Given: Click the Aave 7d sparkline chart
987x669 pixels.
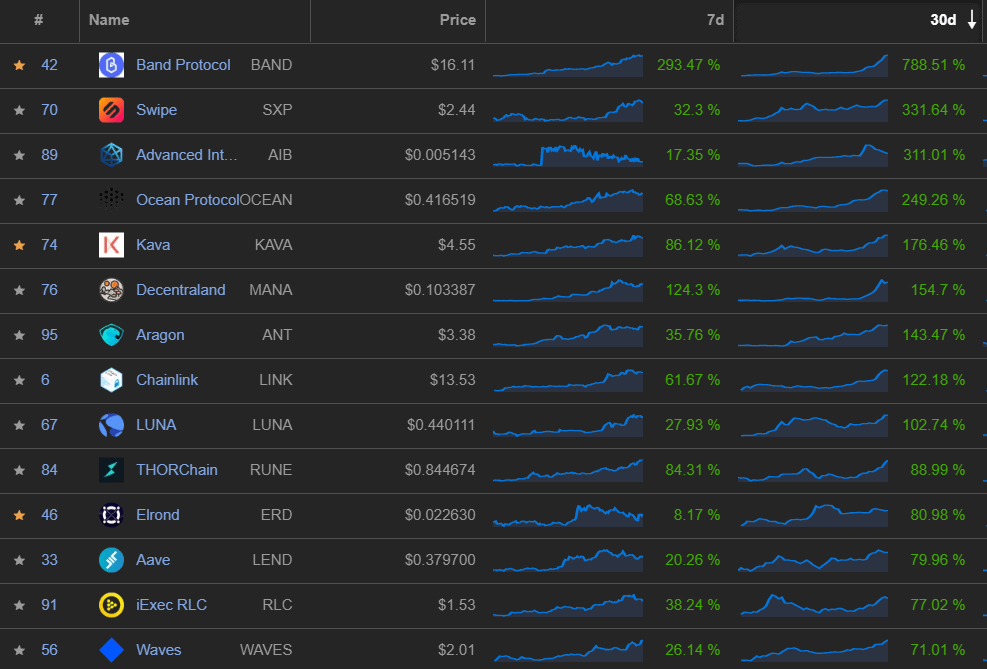Looking at the screenshot, I should (x=568, y=560).
